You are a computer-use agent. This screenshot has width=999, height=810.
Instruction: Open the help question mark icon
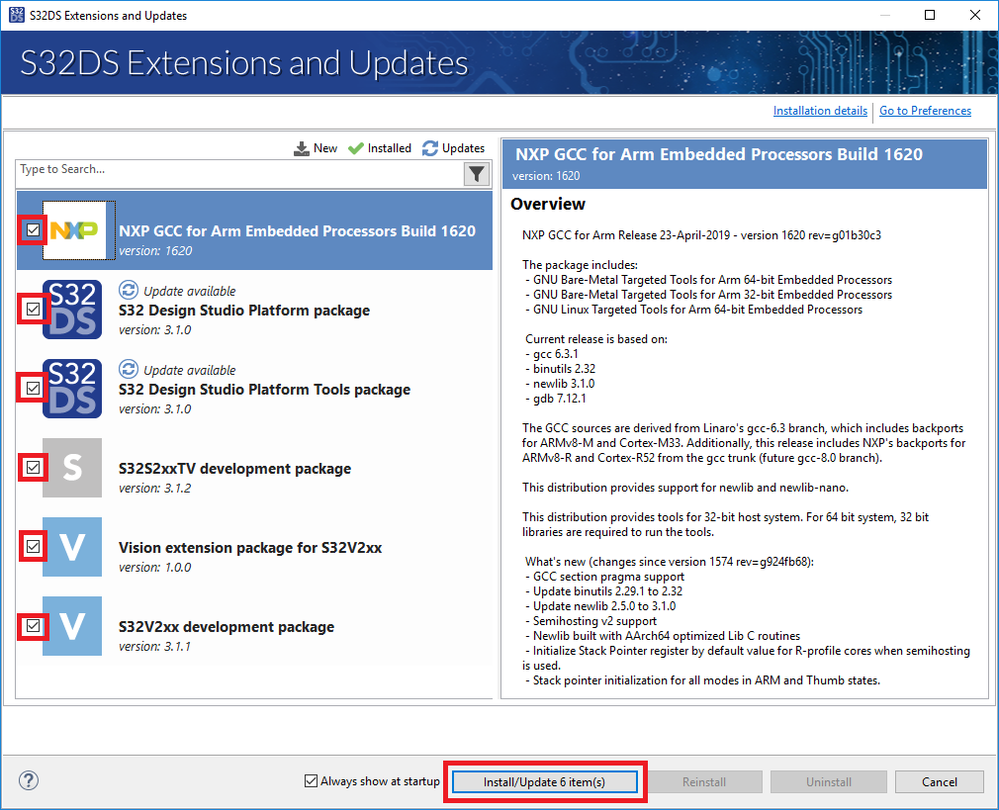point(29,781)
